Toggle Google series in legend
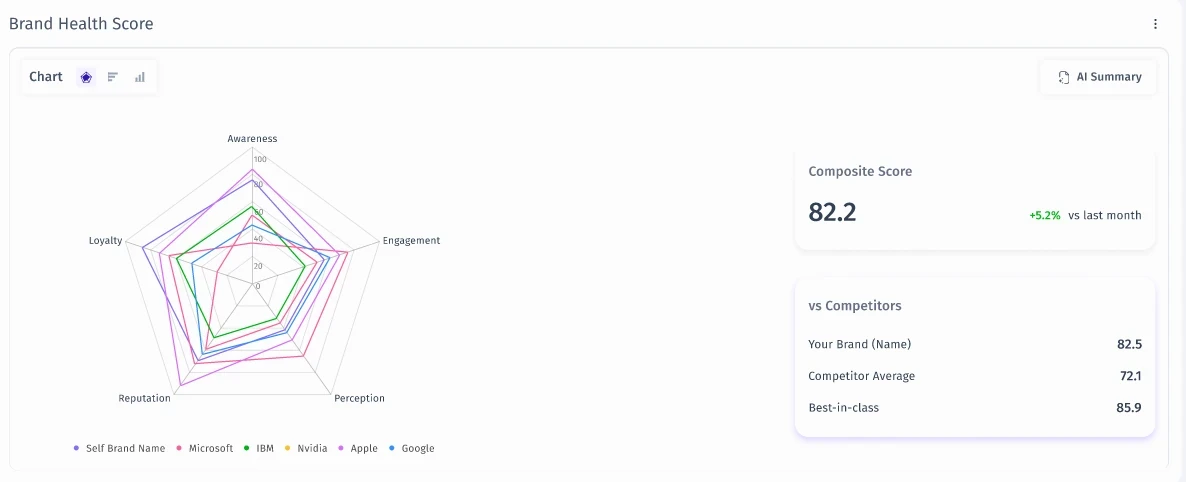This screenshot has width=1186, height=482. 411,448
